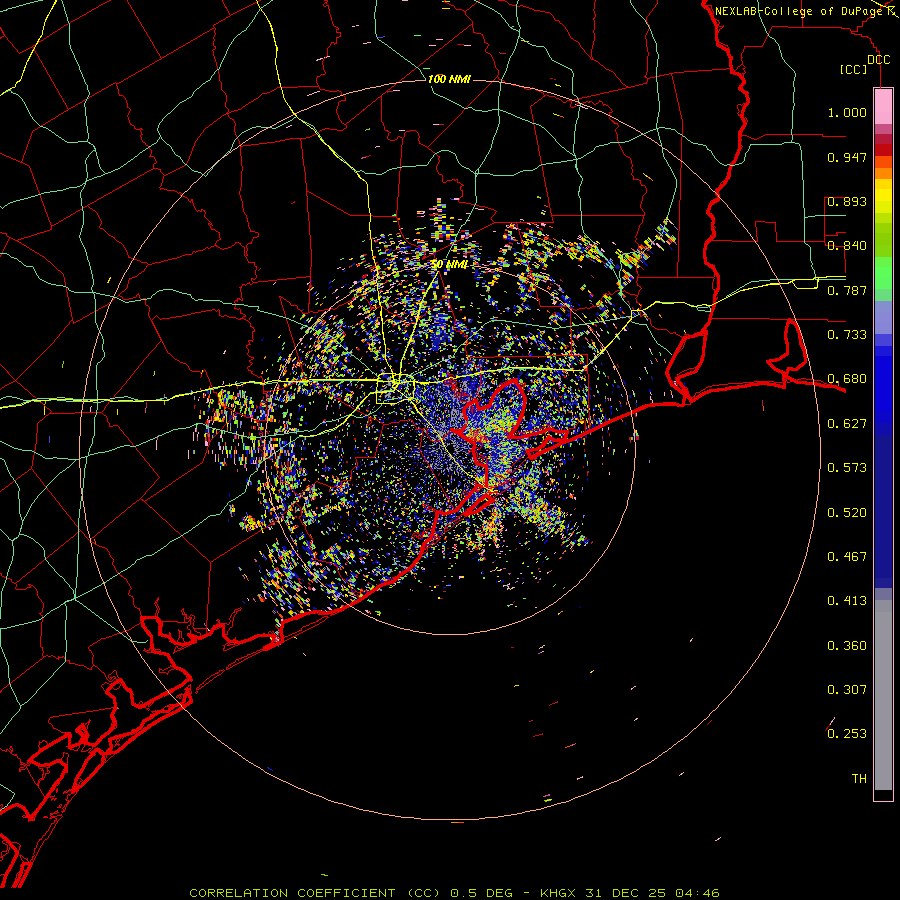The height and width of the screenshot is (900, 900).
Task: Click the 04:46 timestamp in caption
Action: click(x=697, y=893)
